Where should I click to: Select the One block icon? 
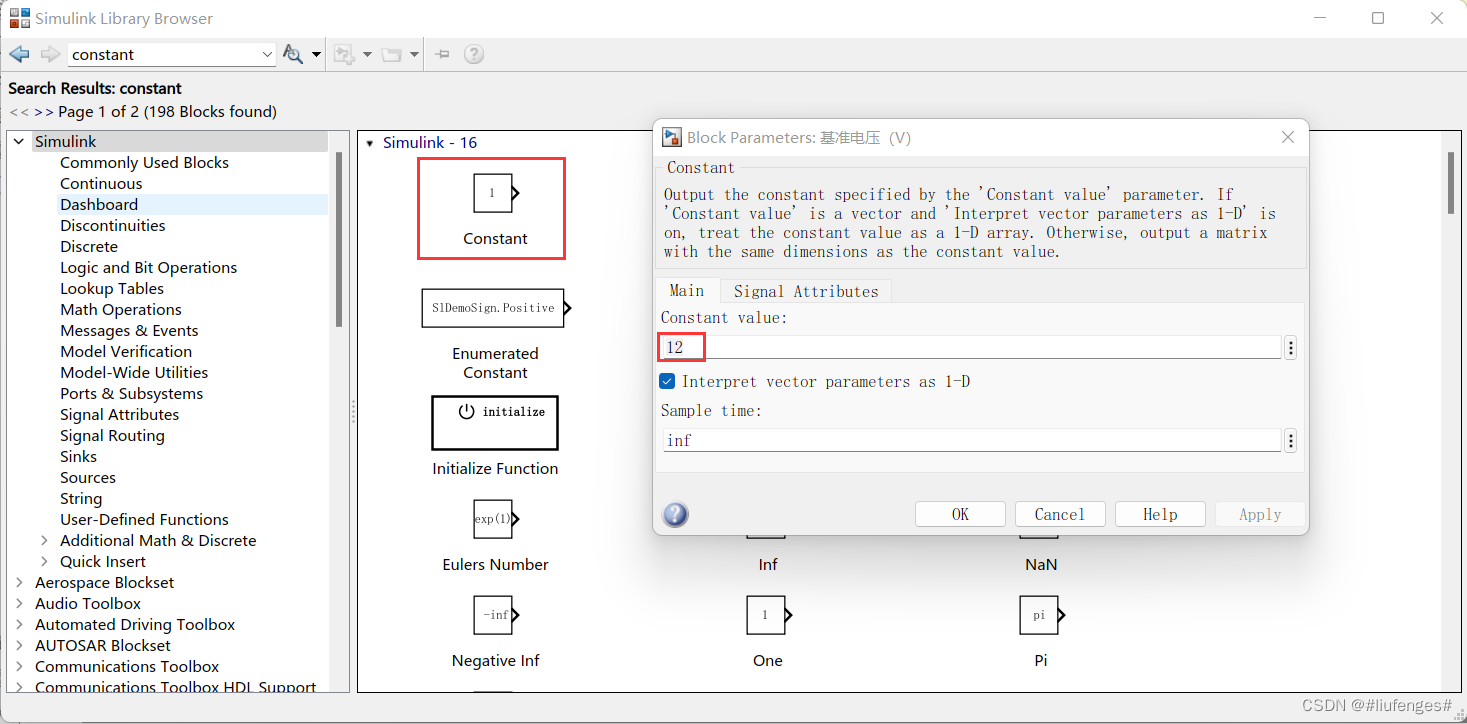point(769,615)
